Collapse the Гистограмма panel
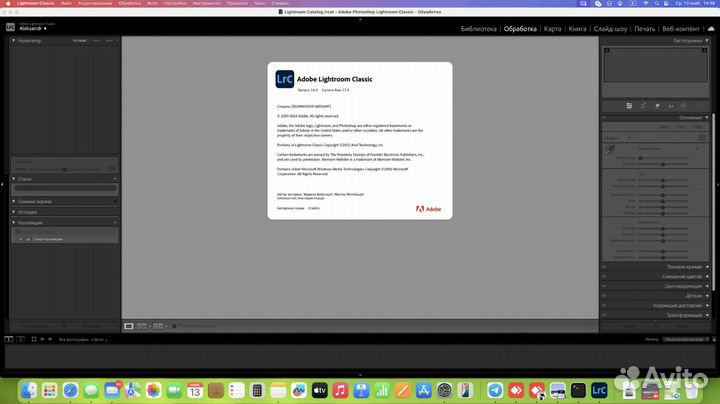This screenshot has width=720, height=404. pos(707,40)
